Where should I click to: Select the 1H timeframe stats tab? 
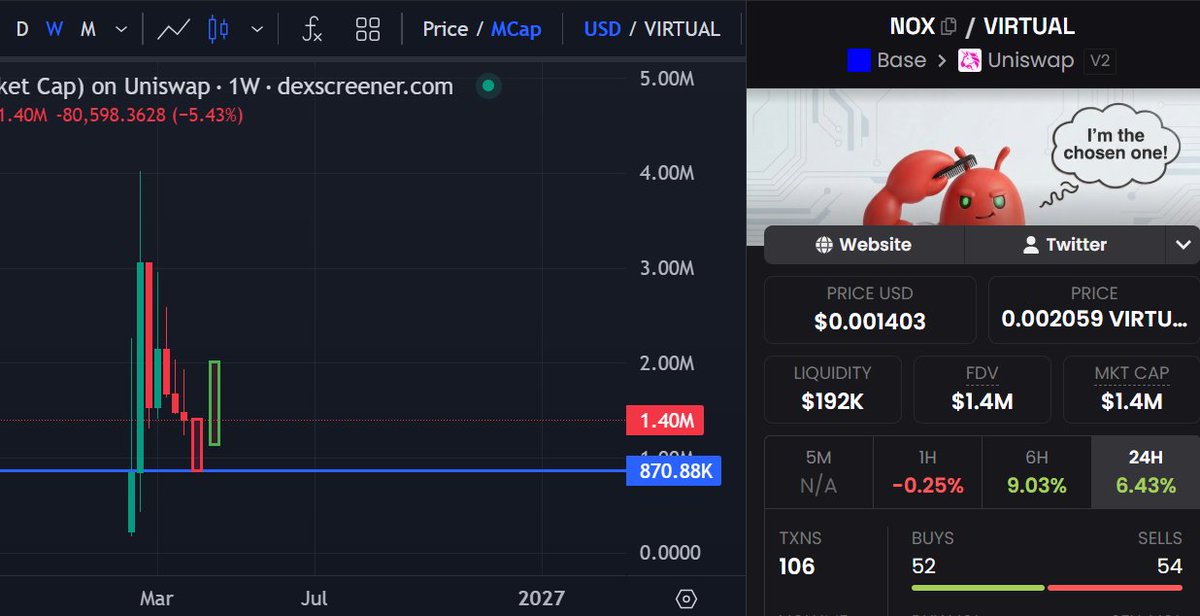click(927, 471)
